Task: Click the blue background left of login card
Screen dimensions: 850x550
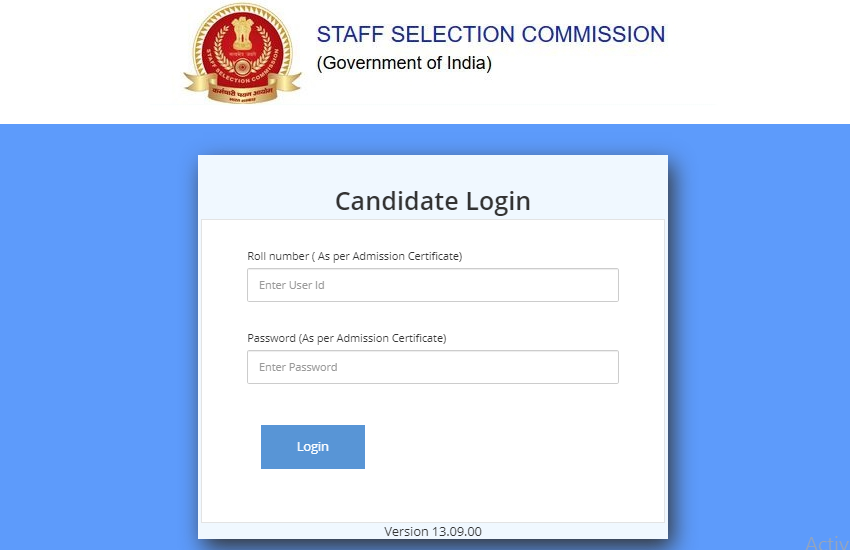Action: tap(100, 330)
